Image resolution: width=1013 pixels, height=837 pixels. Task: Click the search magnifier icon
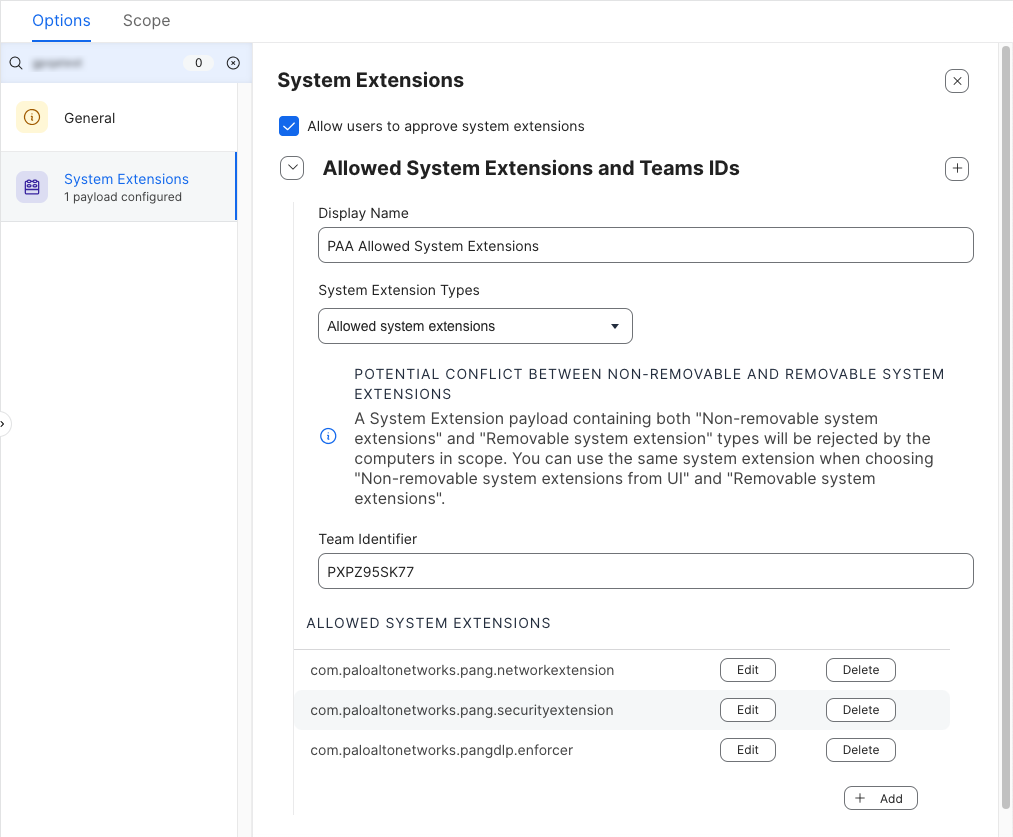pos(16,63)
